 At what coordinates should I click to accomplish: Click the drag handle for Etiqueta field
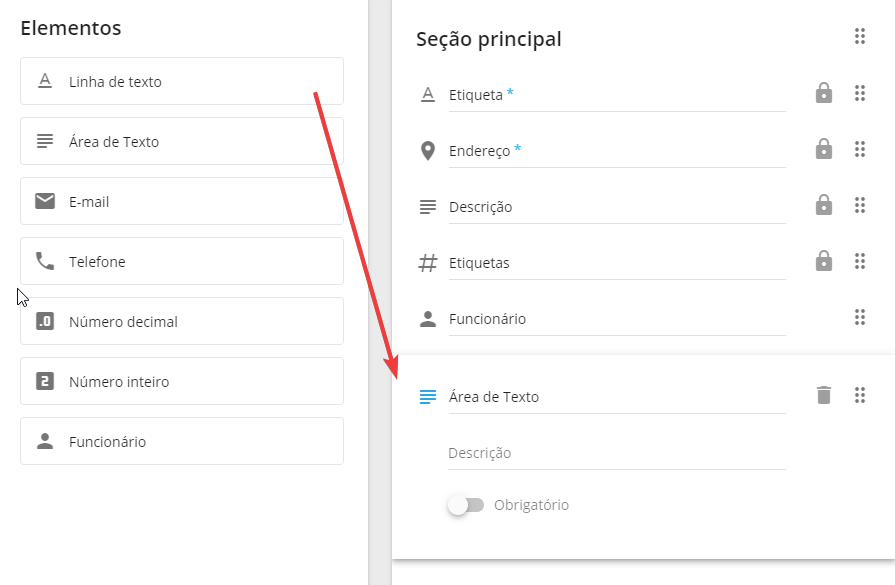(x=859, y=94)
